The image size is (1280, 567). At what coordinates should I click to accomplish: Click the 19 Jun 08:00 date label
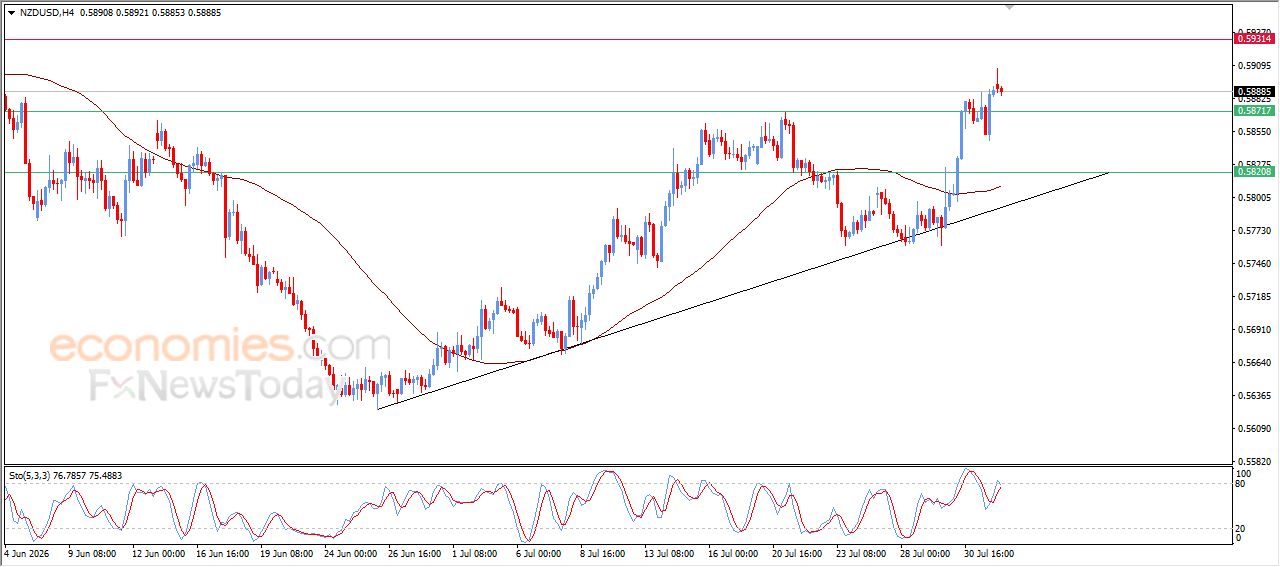pyautogui.click(x=287, y=552)
